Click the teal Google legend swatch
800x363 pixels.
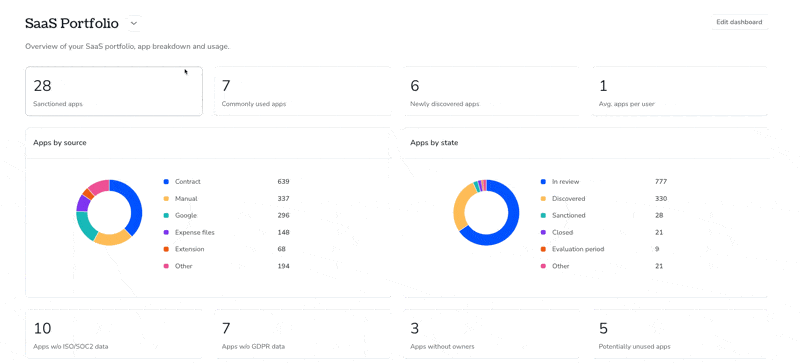tap(166, 215)
